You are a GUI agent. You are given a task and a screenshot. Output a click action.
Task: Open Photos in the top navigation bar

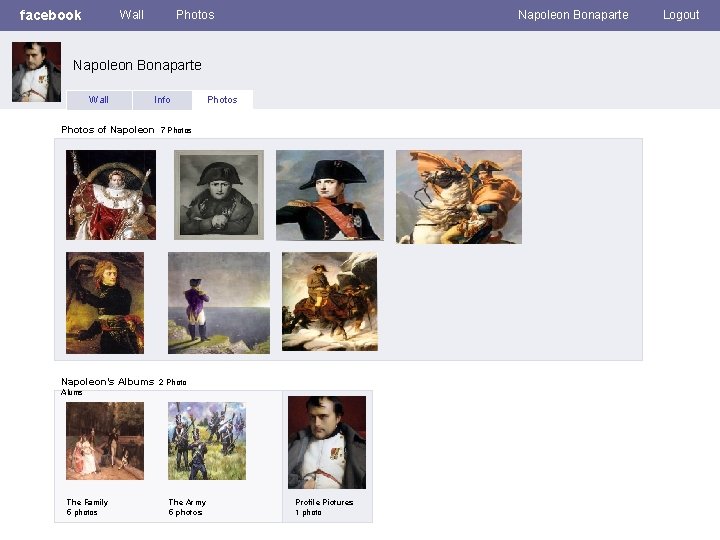click(195, 15)
